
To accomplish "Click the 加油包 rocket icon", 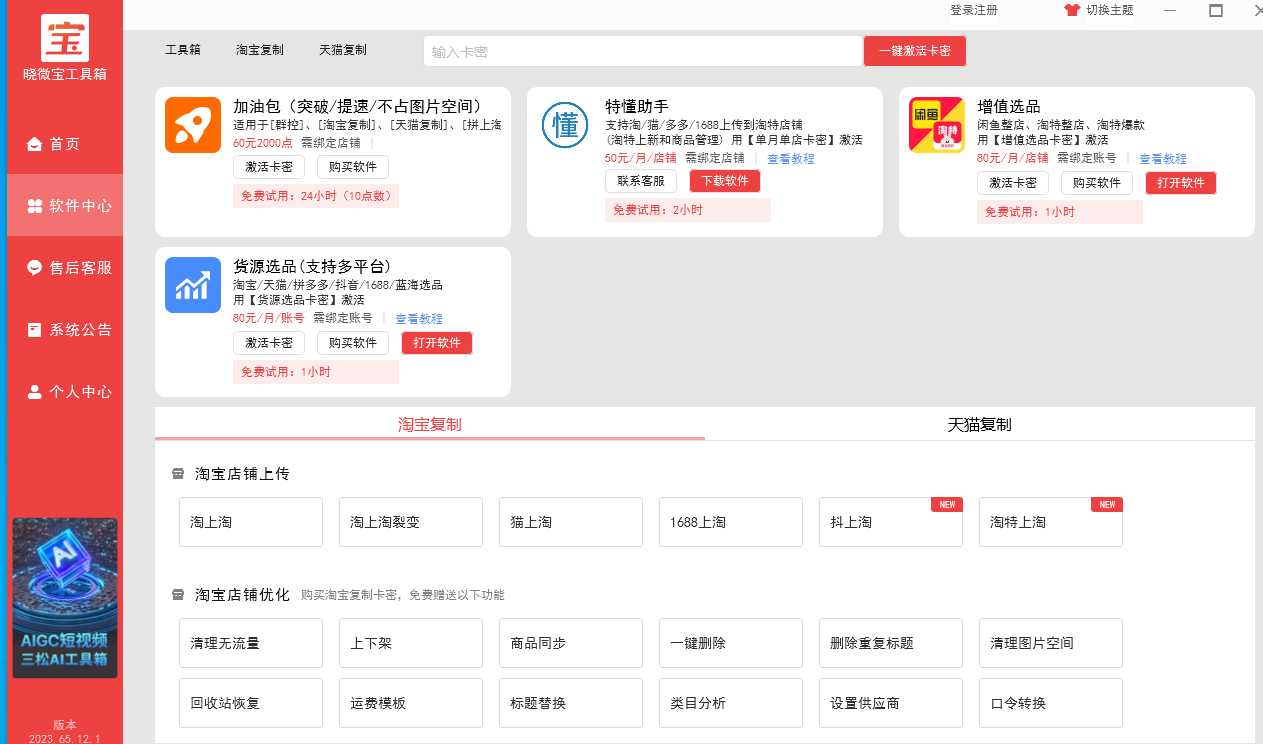I will tap(193, 125).
